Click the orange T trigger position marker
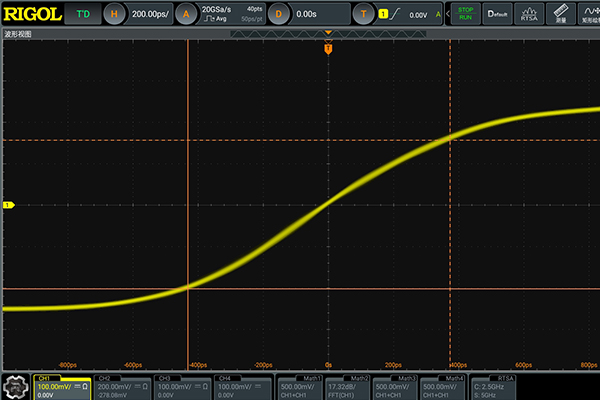The width and height of the screenshot is (600, 400). (x=327, y=48)
